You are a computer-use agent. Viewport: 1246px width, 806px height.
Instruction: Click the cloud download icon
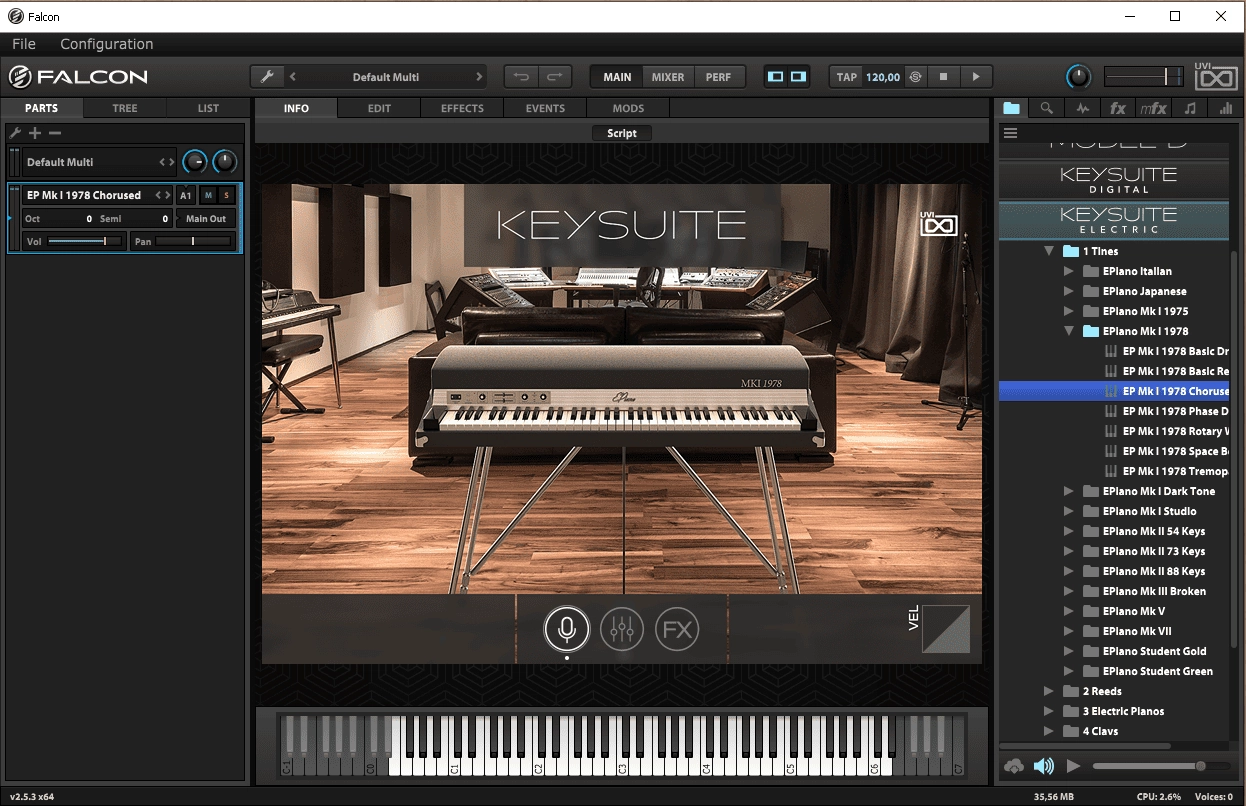(x=1014, y=766)
